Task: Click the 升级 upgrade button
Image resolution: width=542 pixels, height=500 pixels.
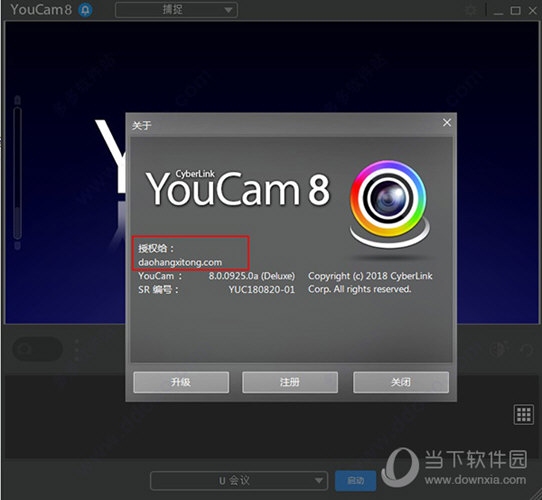Action: click(x=181, y=382)
